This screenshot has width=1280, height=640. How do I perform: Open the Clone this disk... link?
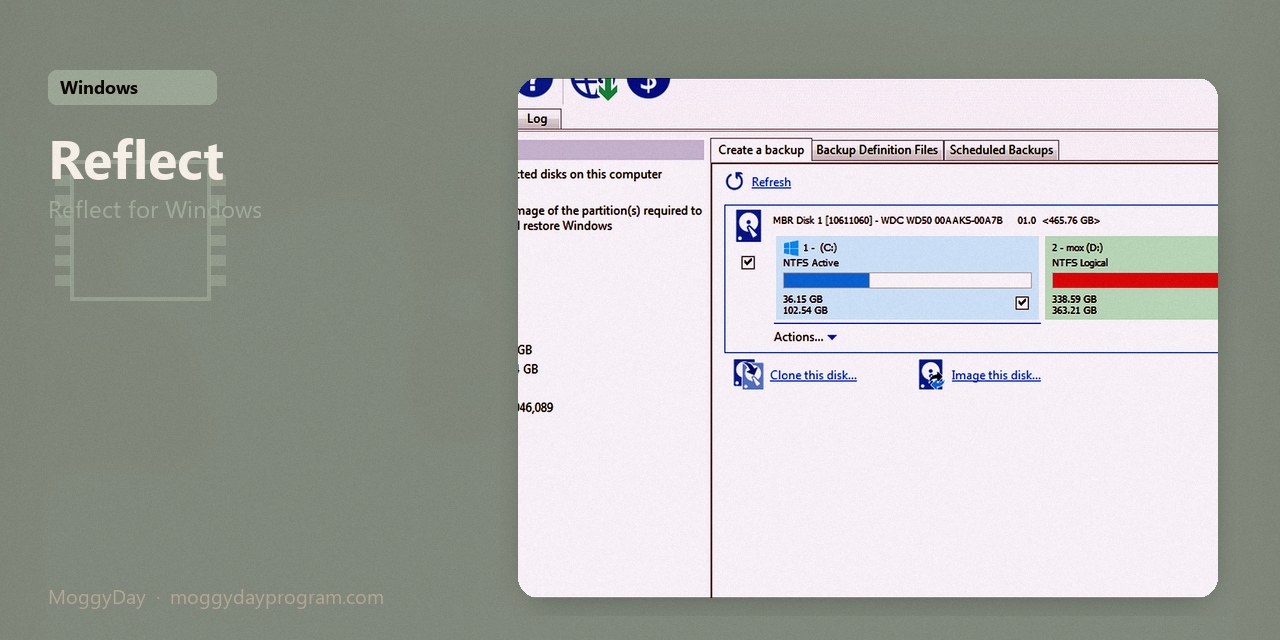[813, 375]
